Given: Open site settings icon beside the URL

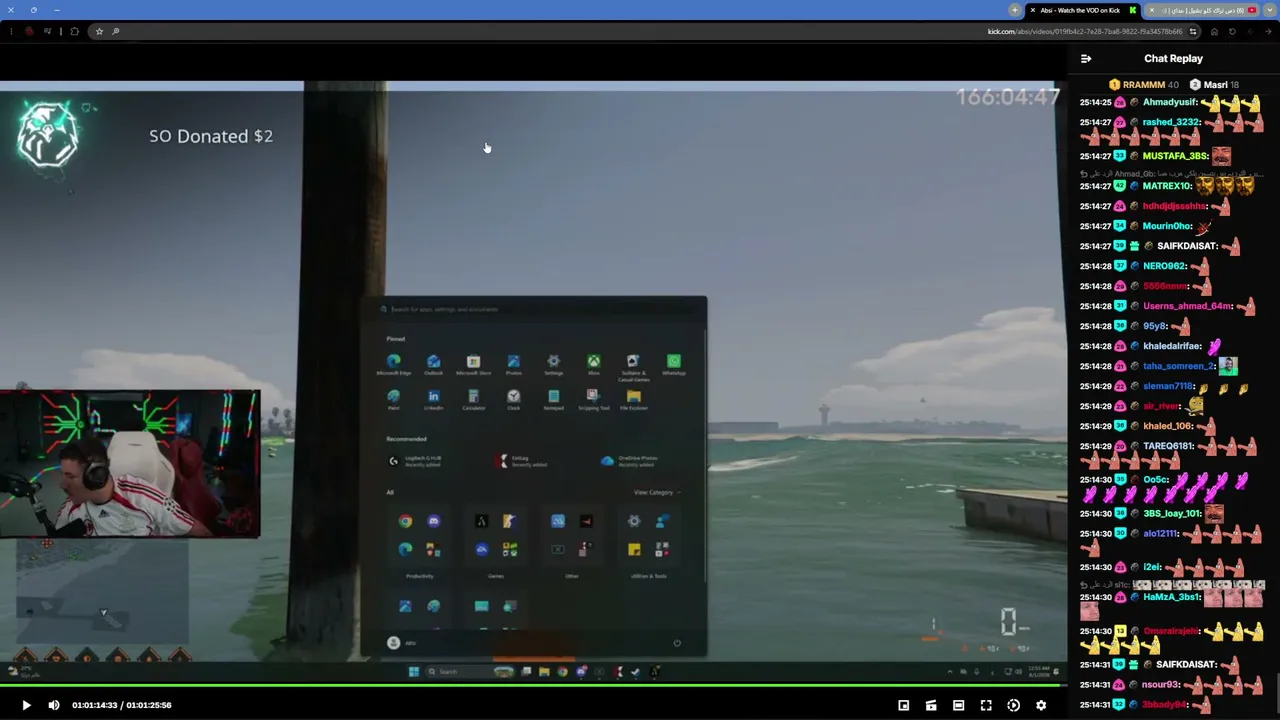Looking at the screenshot, I should pyautogui.click(x=1193, y=32).
